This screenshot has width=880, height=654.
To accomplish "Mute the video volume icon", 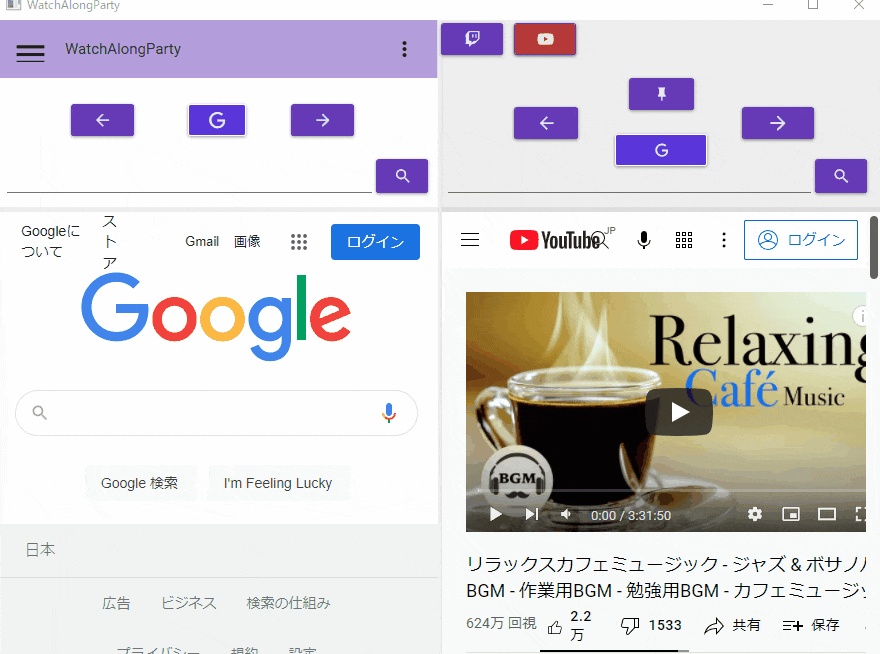I will pos(566,514).
